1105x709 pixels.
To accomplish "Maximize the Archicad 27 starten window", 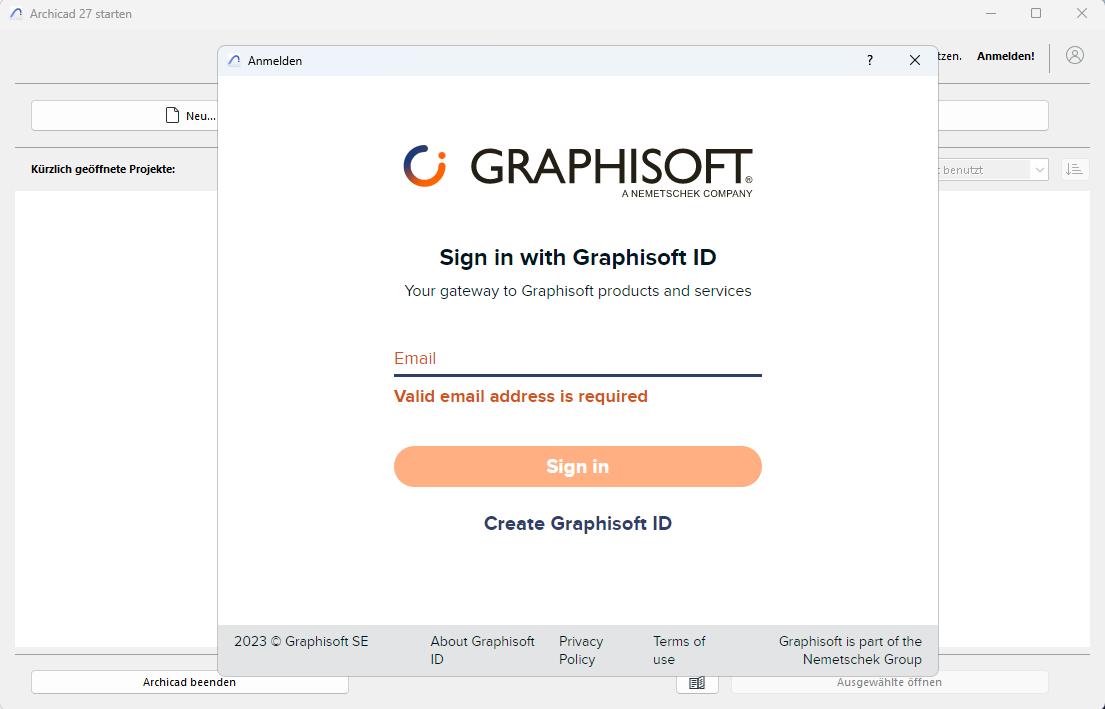I will point(1036,13).
